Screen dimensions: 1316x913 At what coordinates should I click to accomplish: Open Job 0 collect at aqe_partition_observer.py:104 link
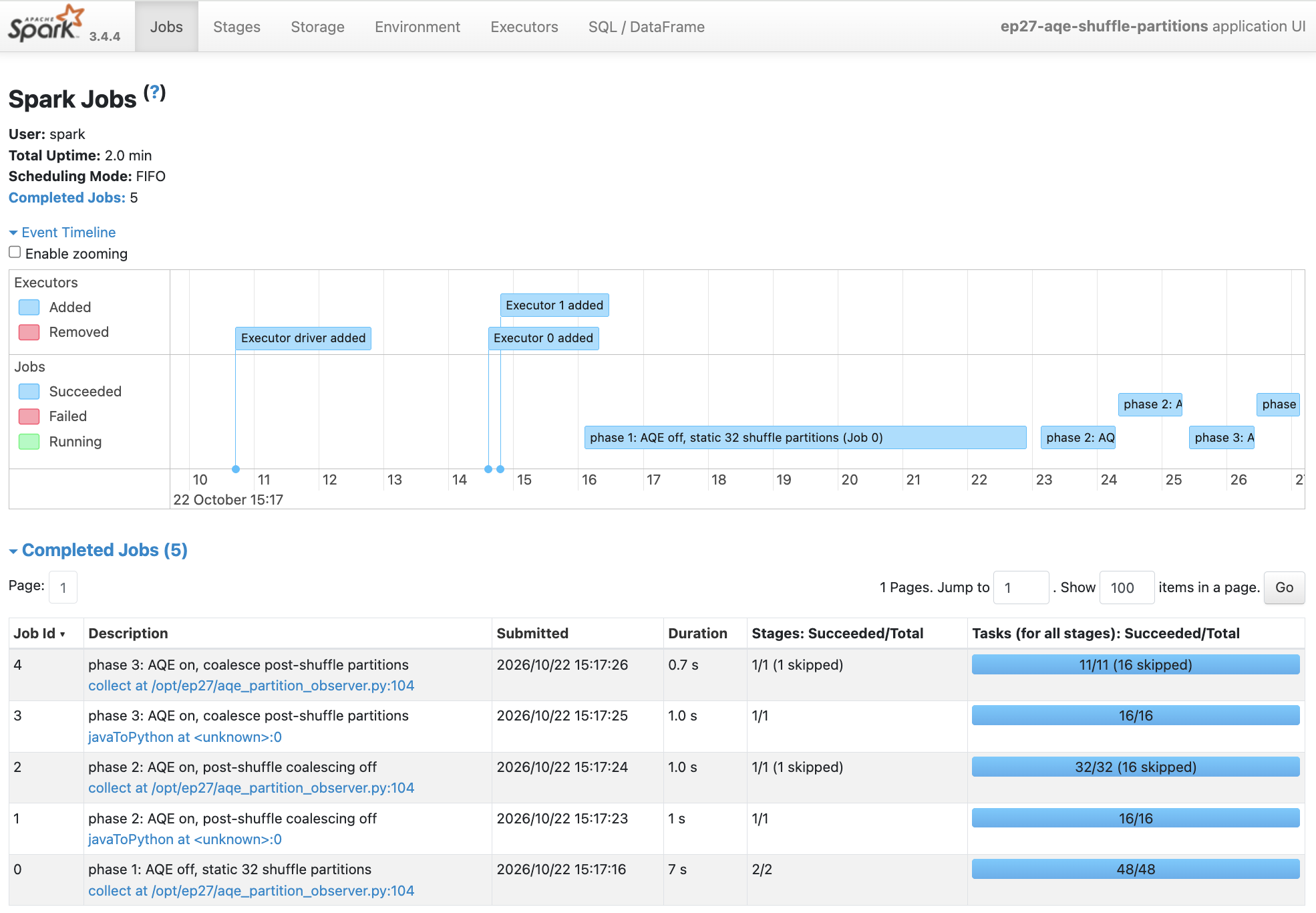click(x=251, y=891)
